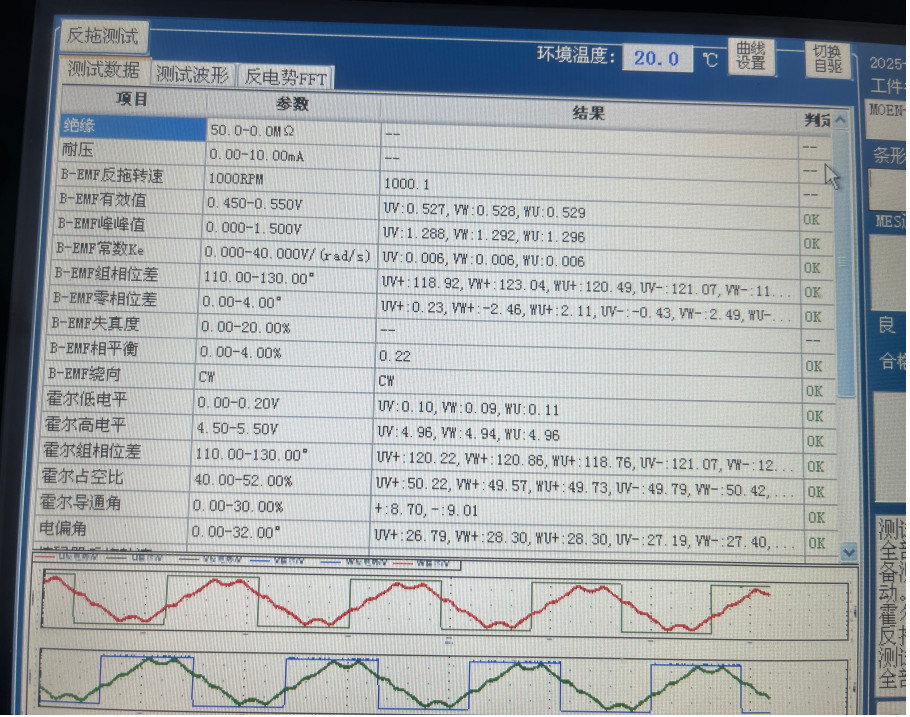The height and width of the screenshot is (717, 910).
Task: Click the red UV waveform chart
Action: (440, 605)
